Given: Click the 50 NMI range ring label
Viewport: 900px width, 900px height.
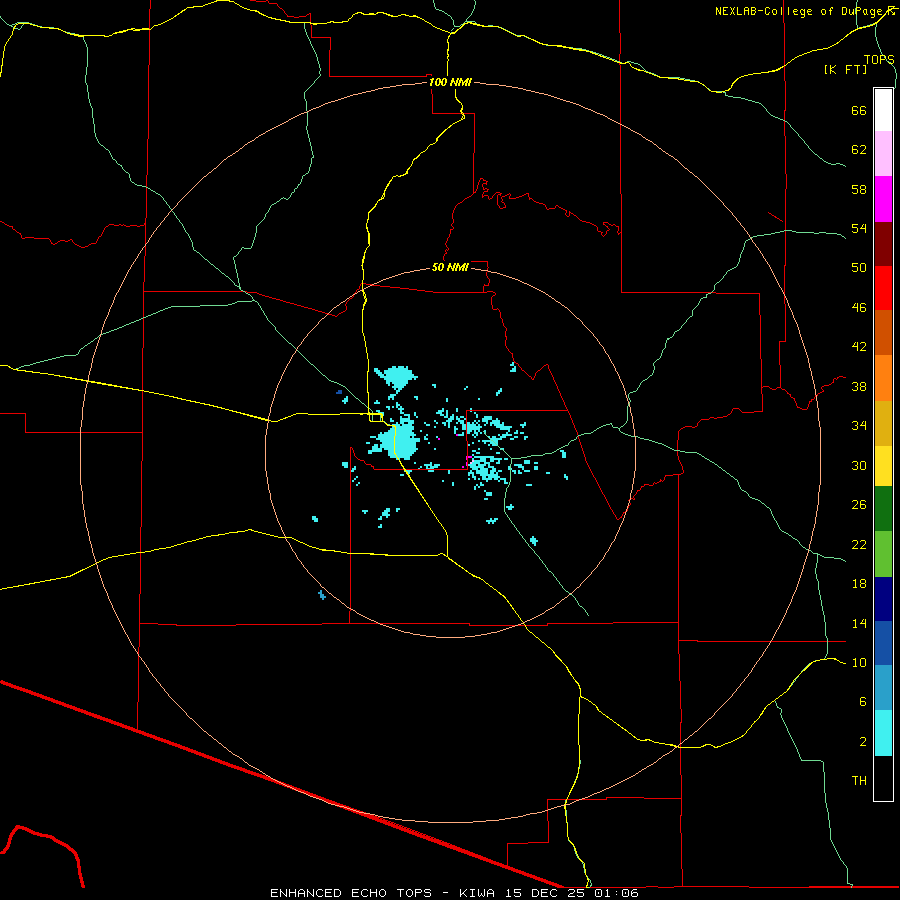Looking at the screenshot, I should click(x=450, y=267).
